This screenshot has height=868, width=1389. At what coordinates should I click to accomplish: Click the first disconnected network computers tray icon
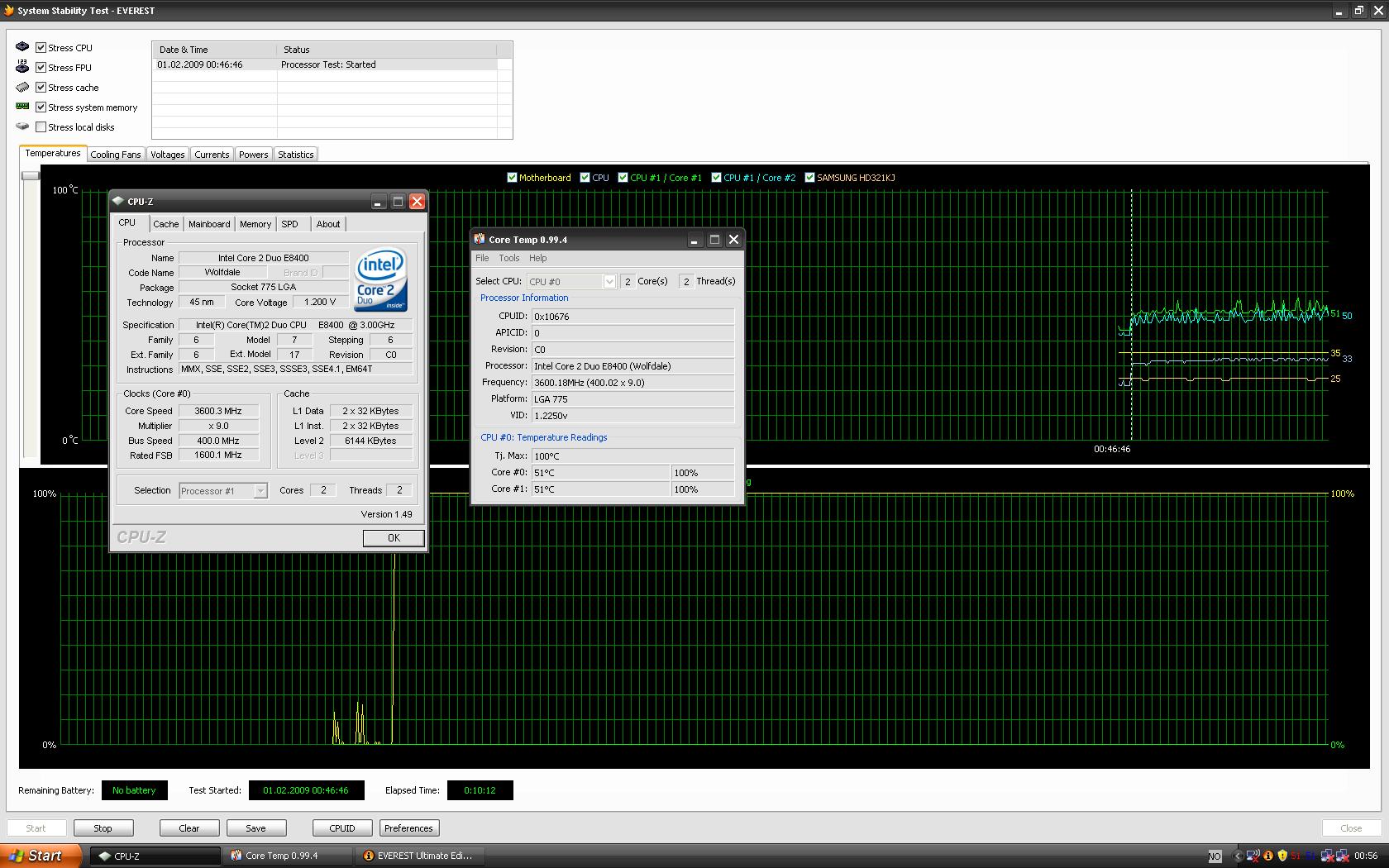tap(1327, 856)
